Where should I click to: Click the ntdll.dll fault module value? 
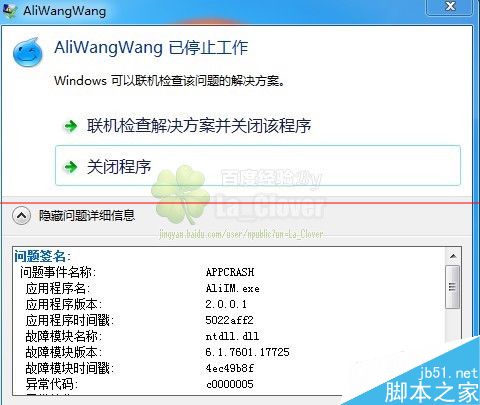(232, 336)
